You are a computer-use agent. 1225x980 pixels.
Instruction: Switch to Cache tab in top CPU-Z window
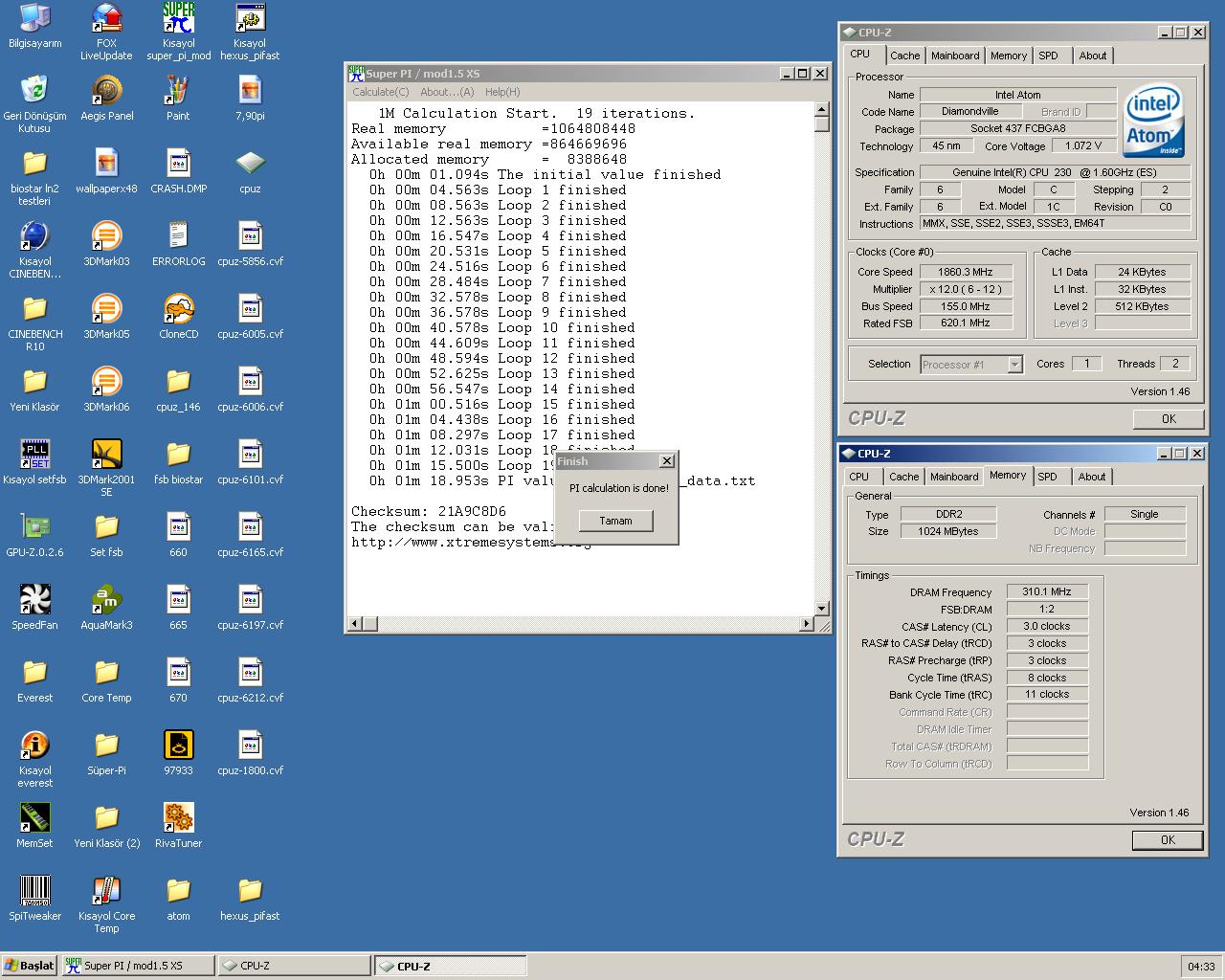click(x=904, y=56)
